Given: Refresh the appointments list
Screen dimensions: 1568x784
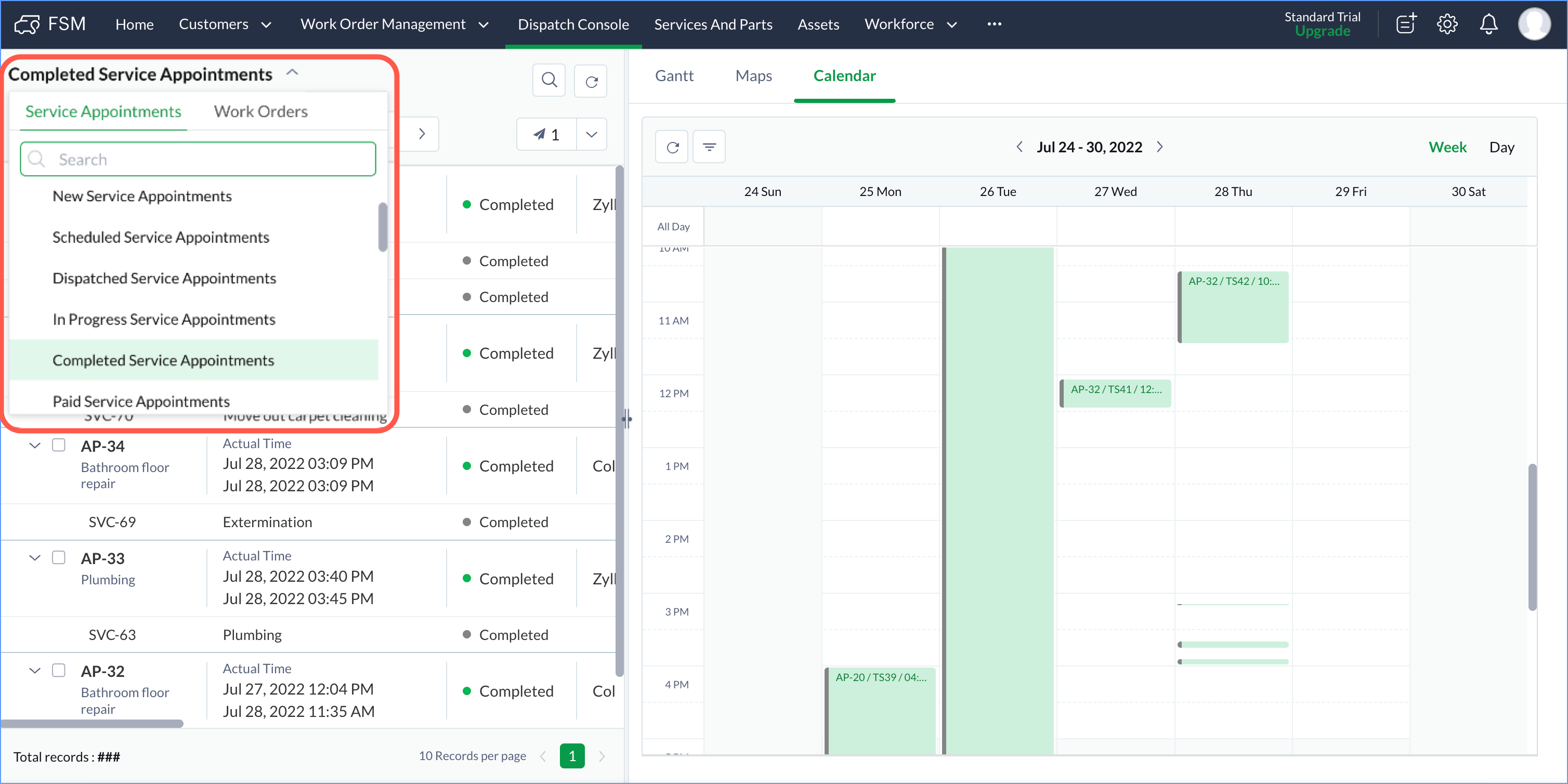Looking at the screenshot, I should click(591, 82).
